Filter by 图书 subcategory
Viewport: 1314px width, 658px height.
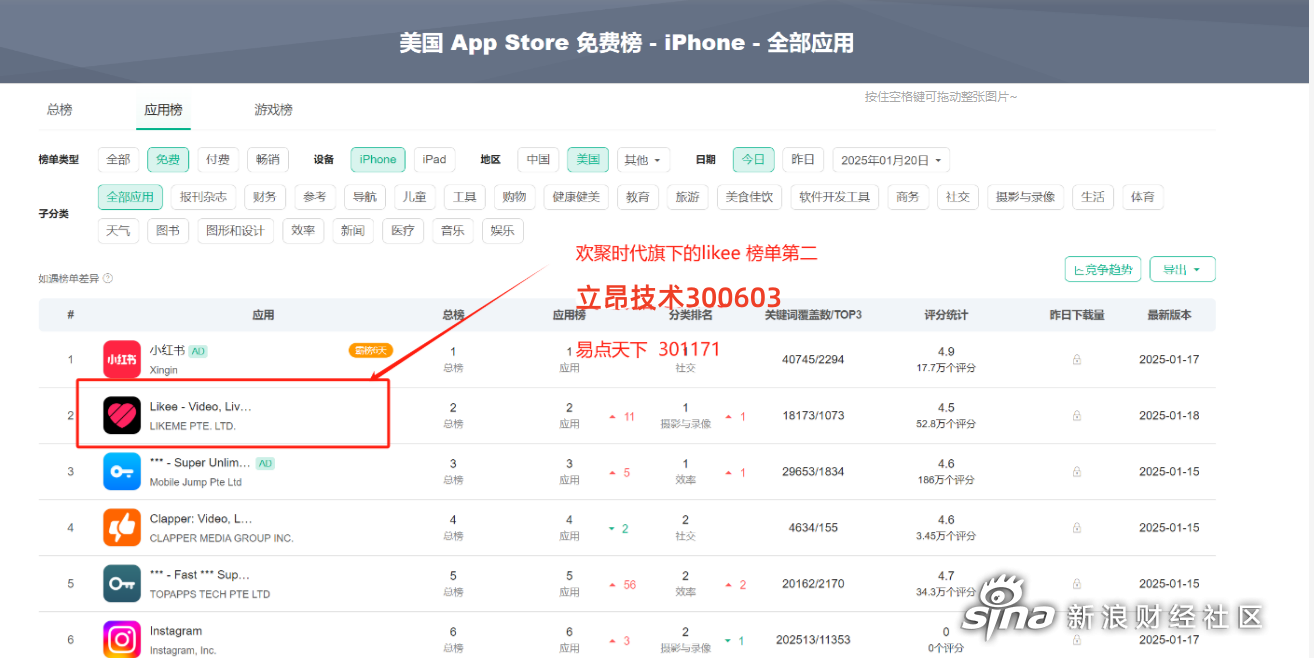coord(168,231)
